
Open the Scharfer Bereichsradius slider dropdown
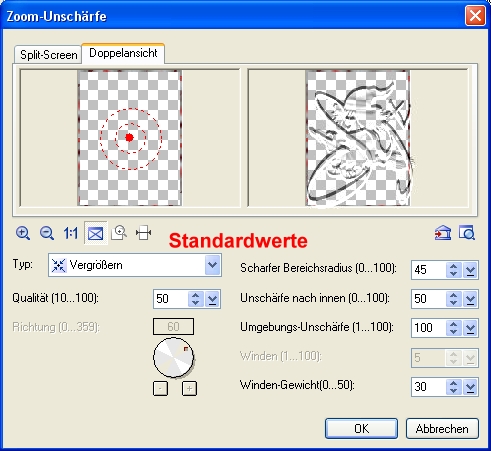(x=470, y=270)
